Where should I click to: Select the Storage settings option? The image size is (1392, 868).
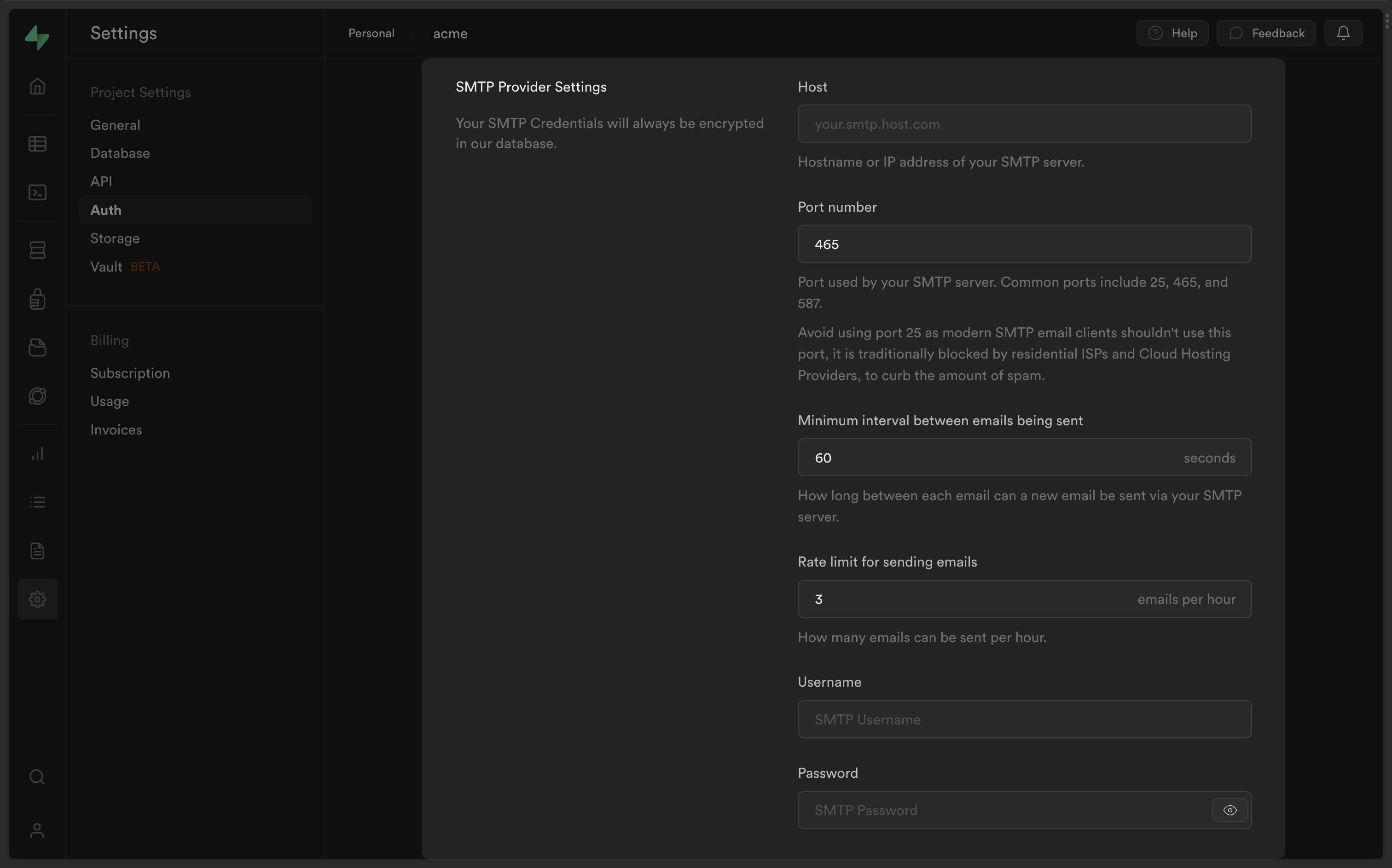click(x=114, y=238)
